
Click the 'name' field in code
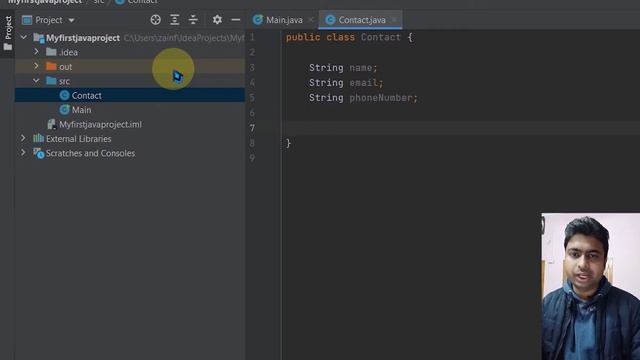(361, 68)
